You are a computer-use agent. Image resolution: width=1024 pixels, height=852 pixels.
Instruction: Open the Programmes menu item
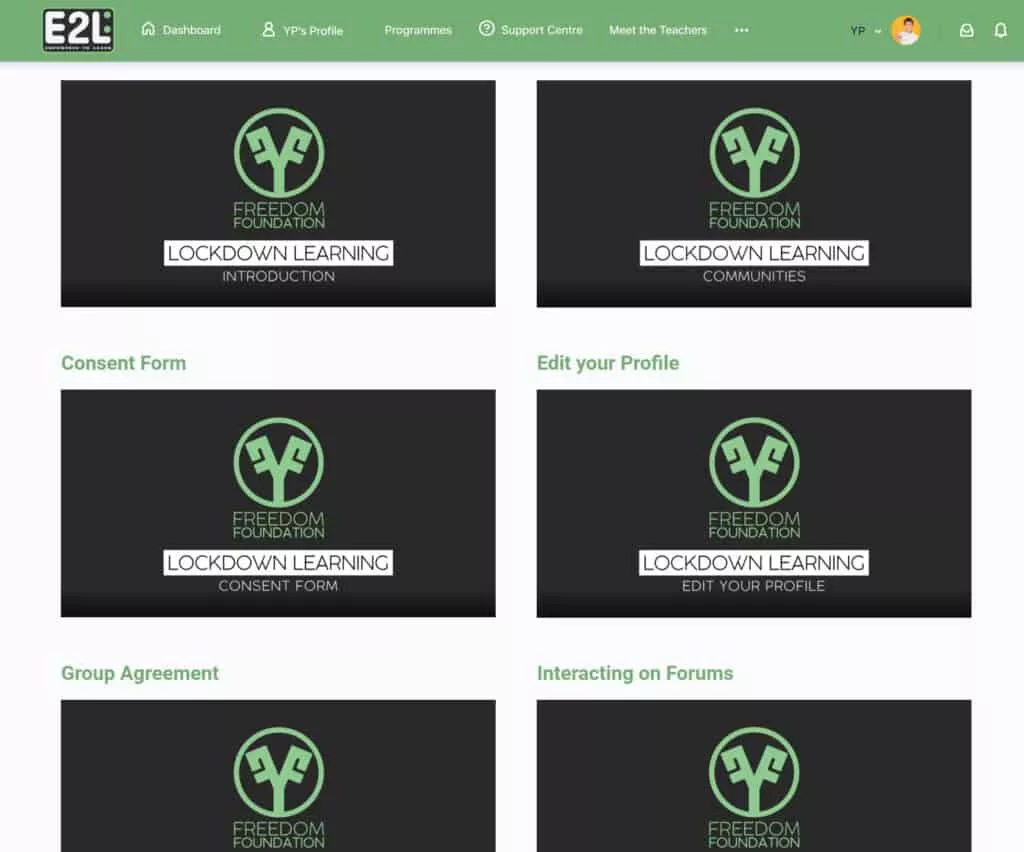coord(418,30)
